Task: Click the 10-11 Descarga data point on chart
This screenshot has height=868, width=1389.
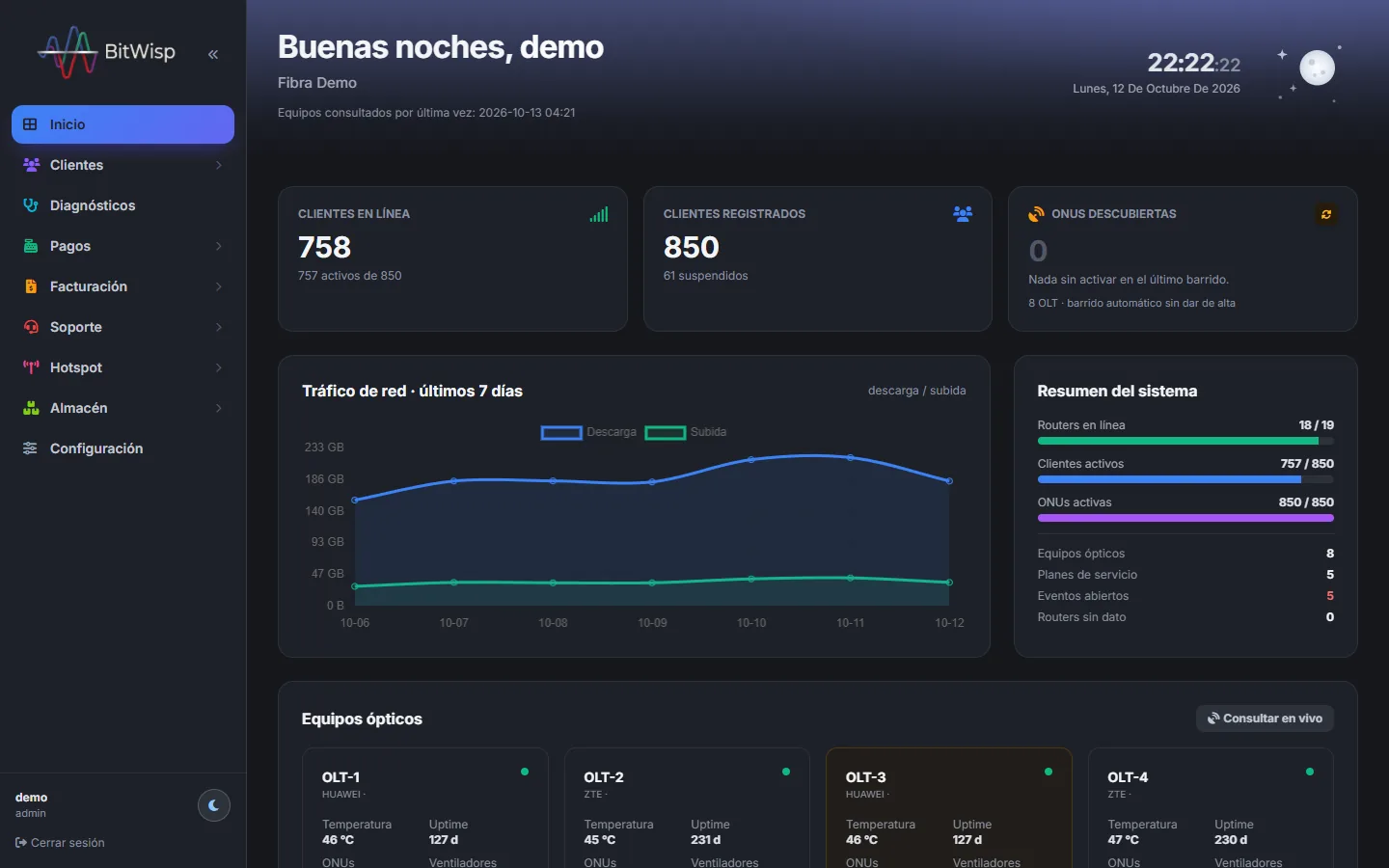Action: click(x=850, y=457)
